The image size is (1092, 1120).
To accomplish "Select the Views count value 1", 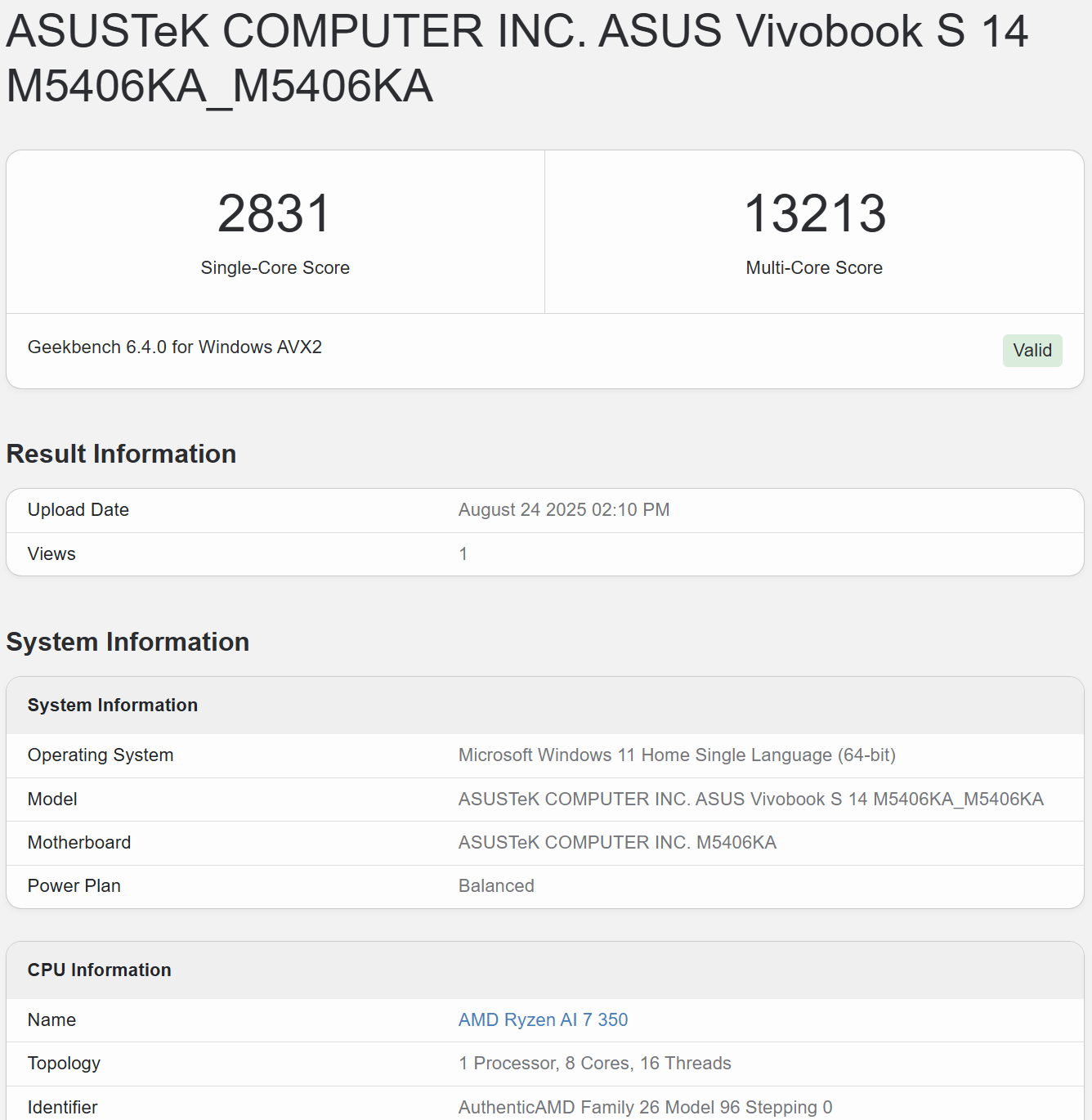I will coord(463,554).
